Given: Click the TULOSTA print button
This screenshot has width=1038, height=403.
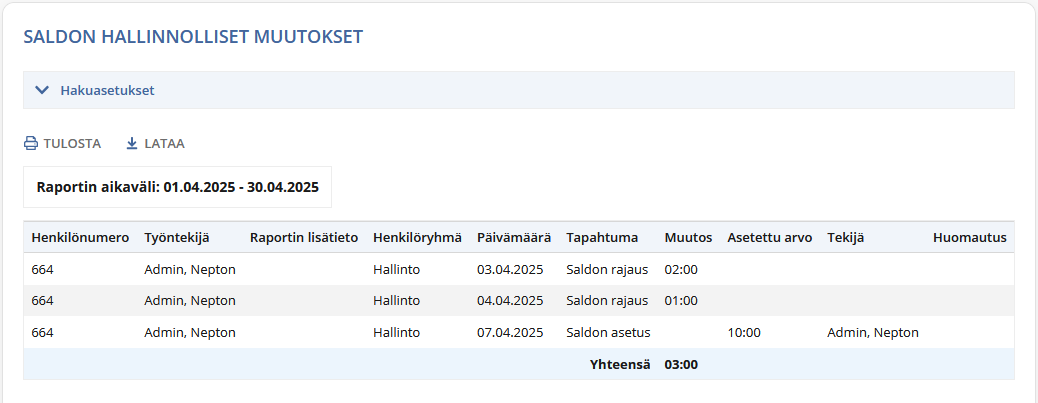Looking at the screenshot, I should pyautogui.click(x=62, y=143).
